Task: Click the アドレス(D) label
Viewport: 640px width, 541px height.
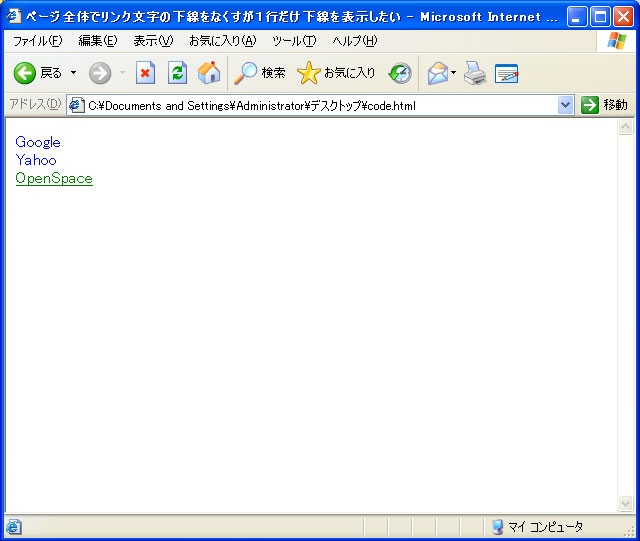Action: pos(35,105)
